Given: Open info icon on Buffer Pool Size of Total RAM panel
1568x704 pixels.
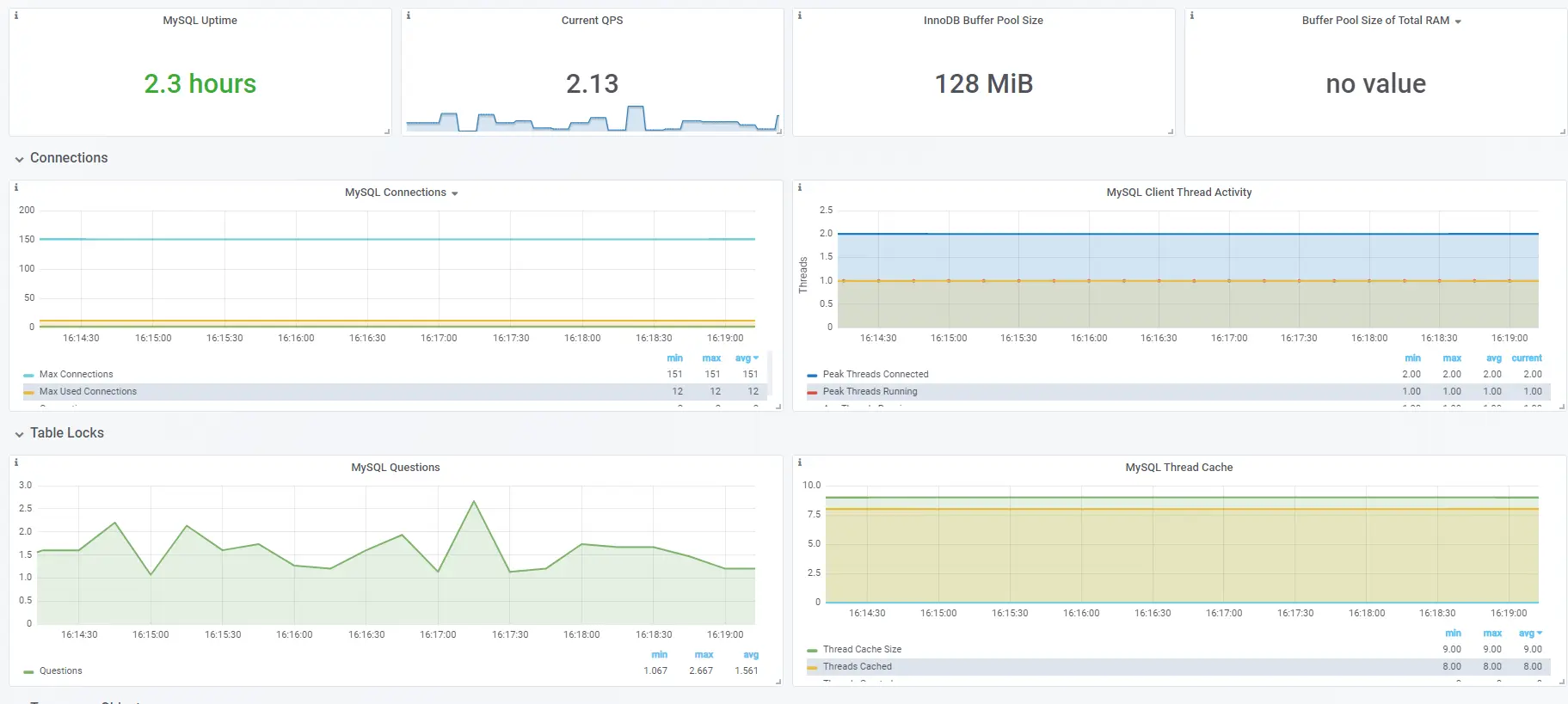Looking at the screenshot, I should [1191, 15].
